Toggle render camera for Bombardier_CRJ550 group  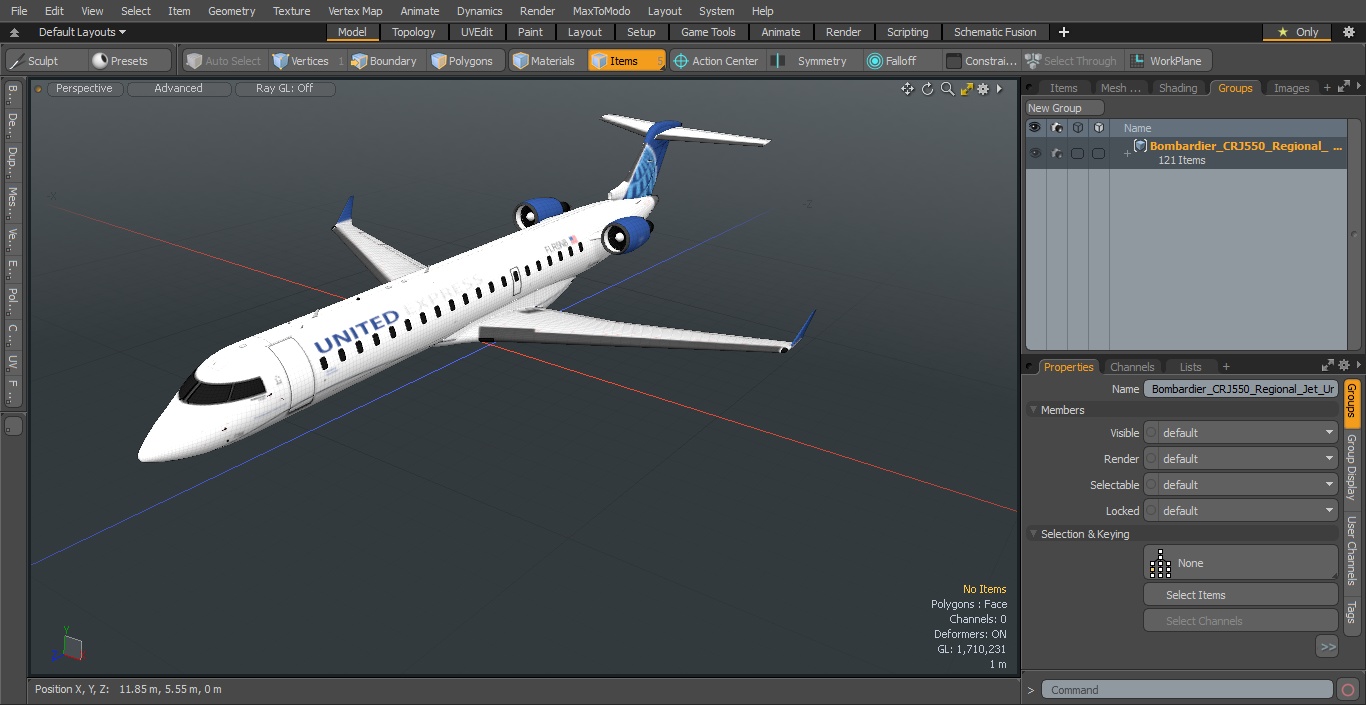pos(1056,153)
